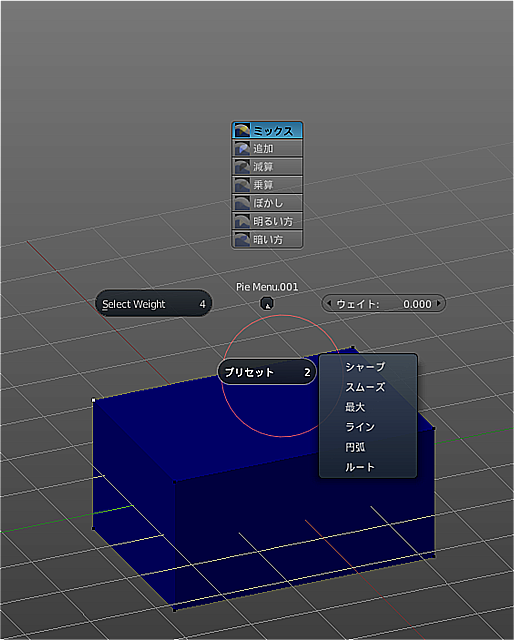Click the Pie Menu.001 center icon
514x640 pixels.
point(267,304)
